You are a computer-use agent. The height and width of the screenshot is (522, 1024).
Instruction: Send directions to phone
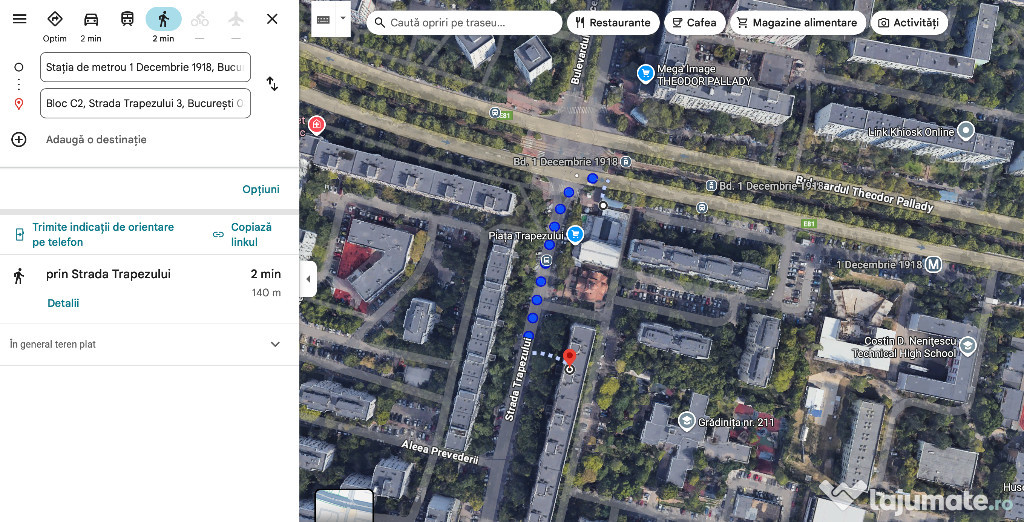[94, 235]
